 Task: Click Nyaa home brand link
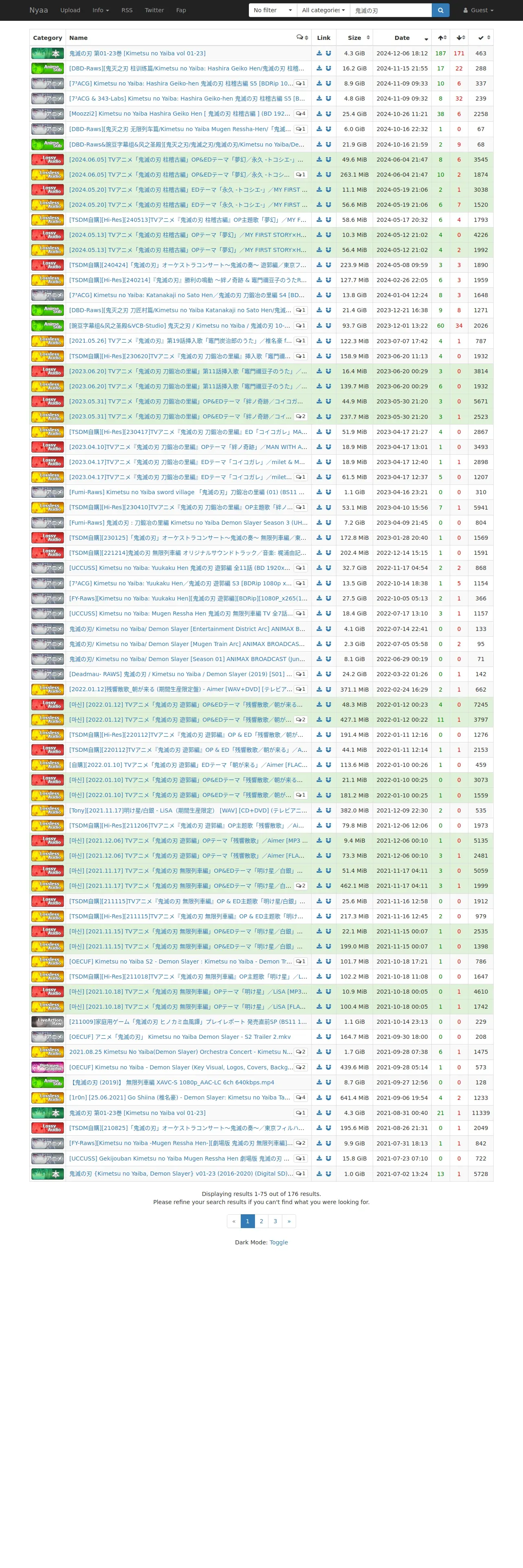pyautogui.click(x=38, y=10)
